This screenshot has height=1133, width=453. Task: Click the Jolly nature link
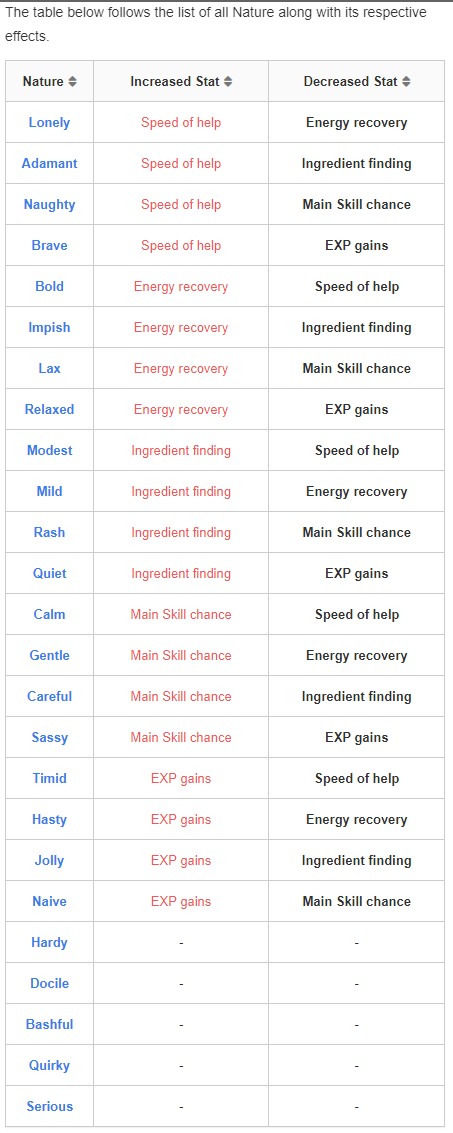click(x=49, y=860)
